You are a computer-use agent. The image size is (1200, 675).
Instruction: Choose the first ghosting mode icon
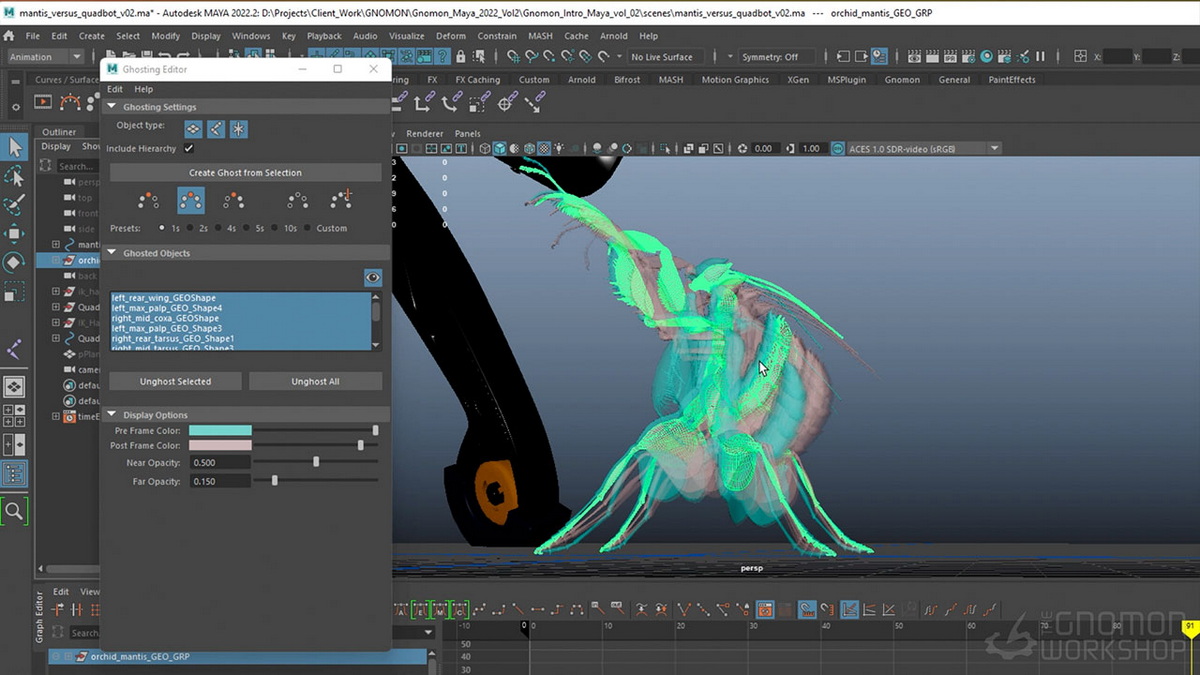[x=149, y=201]
